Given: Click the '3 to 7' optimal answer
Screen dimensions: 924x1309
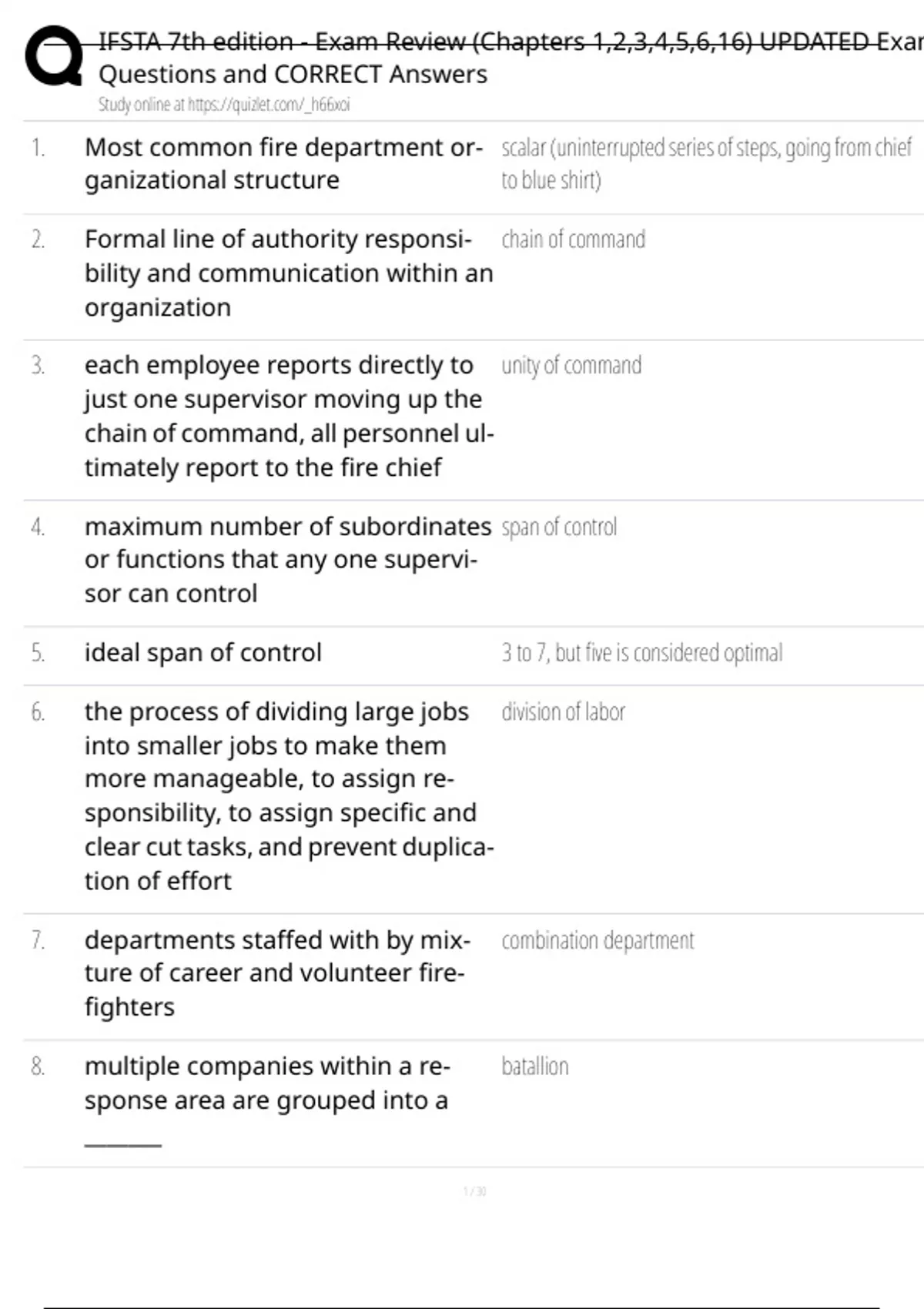Looking at the screenshot, I should 641,653.
